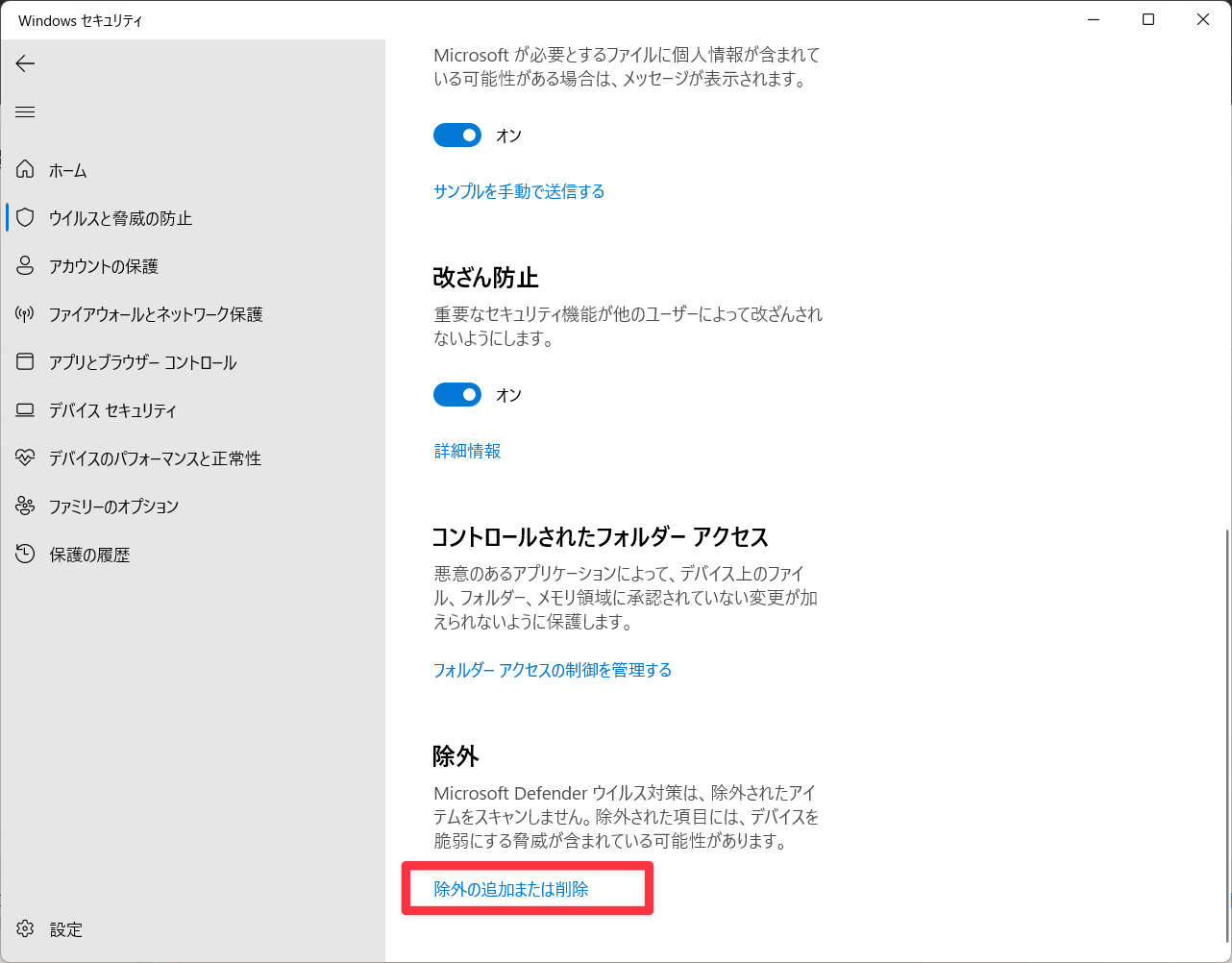The height and width of the screenshot is (963, 1232).
Task: Click the family icon for ファミリーのオプション
Action: coord(25,506)
